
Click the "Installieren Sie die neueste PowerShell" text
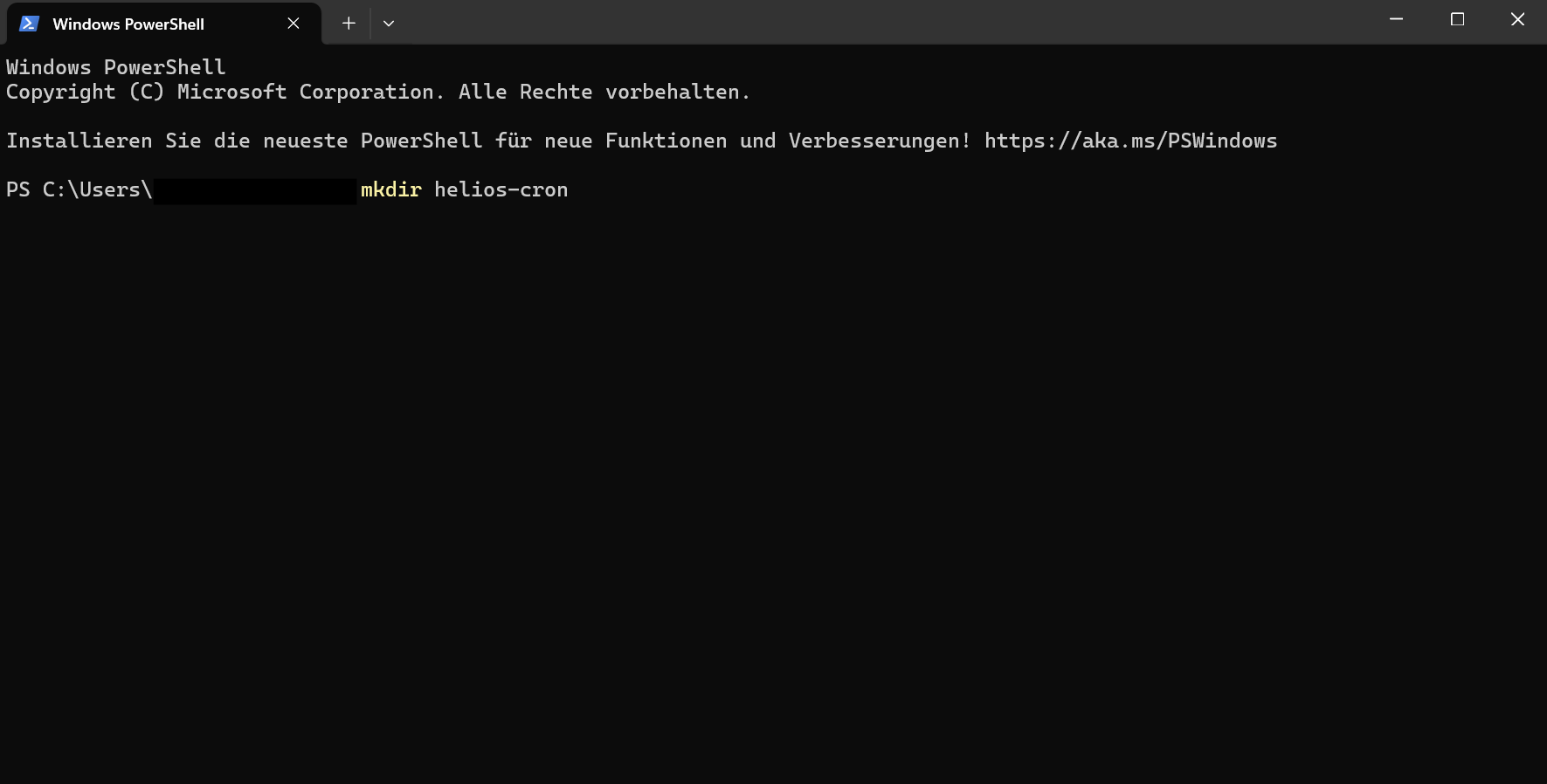244,141
